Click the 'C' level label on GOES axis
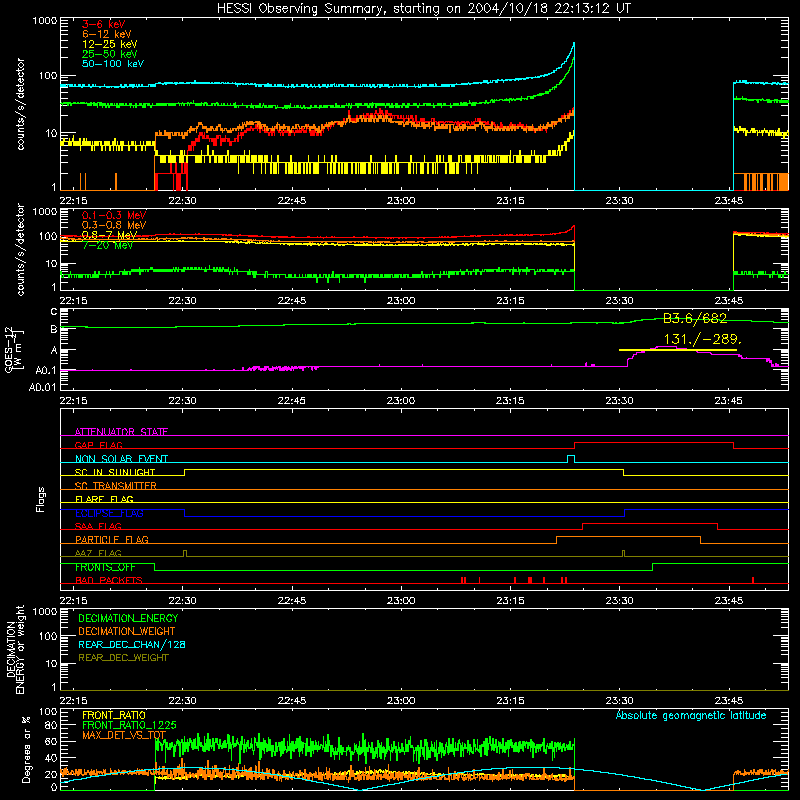The width and height of the screenshot is (800, 800). (54, 312)
